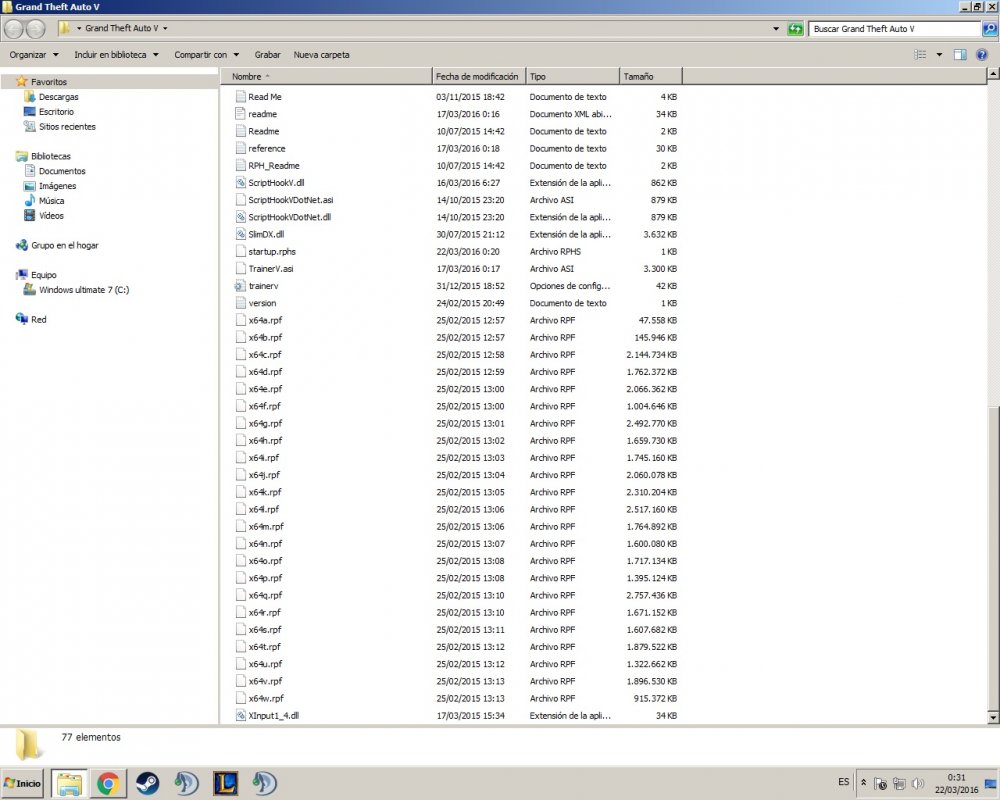The width and height of the screenshot is (1000, 800).
Task: Sort by the Tipo column header
Action: (572, 77)
